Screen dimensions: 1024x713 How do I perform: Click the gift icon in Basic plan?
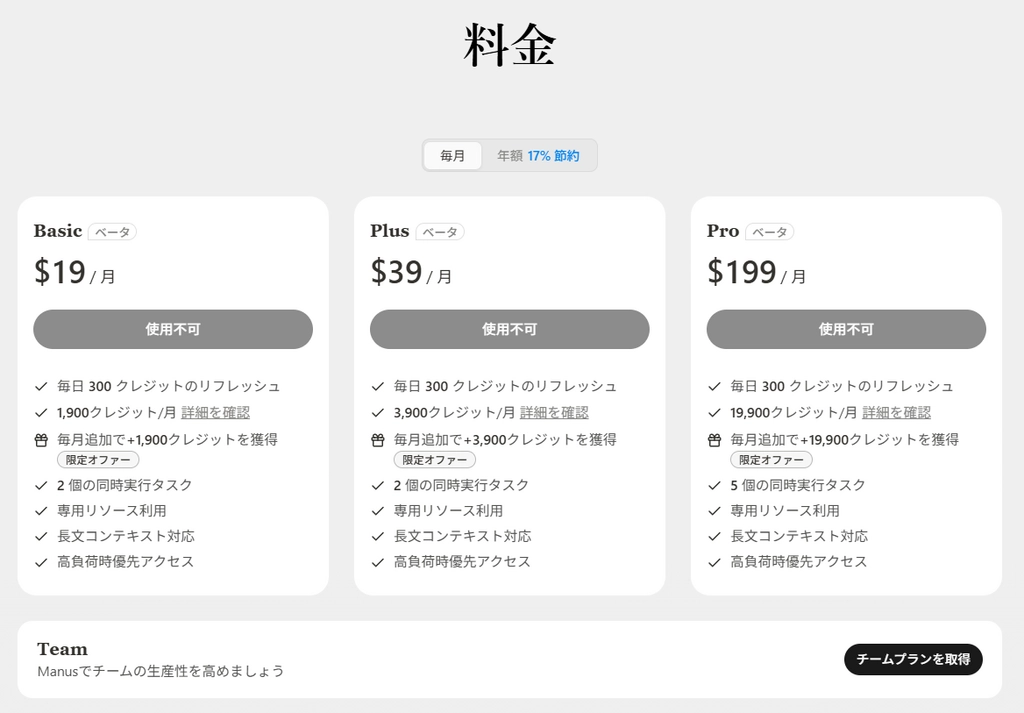click(41, 440)
